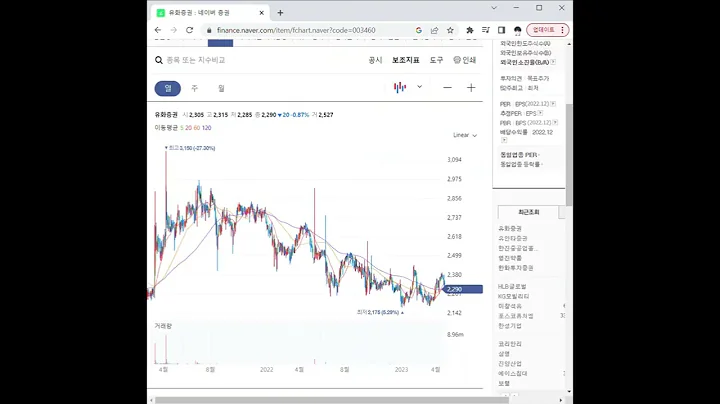Click help icon next to 외국인소진율(B/A)

pos(553,62)
